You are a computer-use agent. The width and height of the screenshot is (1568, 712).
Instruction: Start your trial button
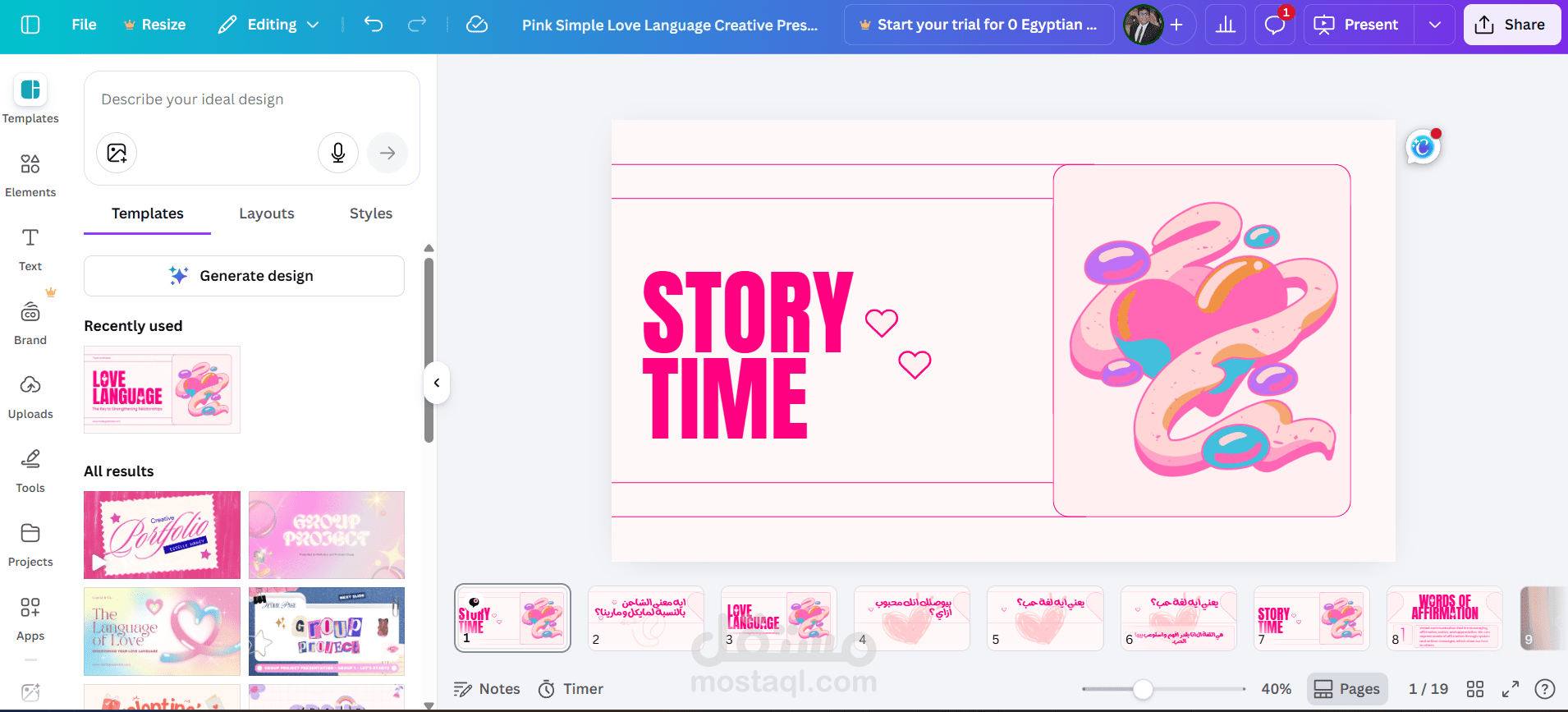pyautogui.click(x=979, y=25)
